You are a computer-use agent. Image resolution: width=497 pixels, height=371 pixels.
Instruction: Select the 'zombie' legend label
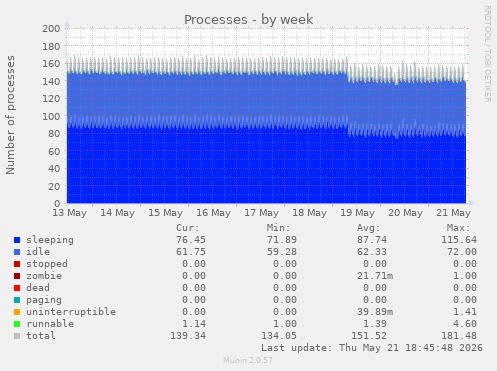click(x=44, y=276)
